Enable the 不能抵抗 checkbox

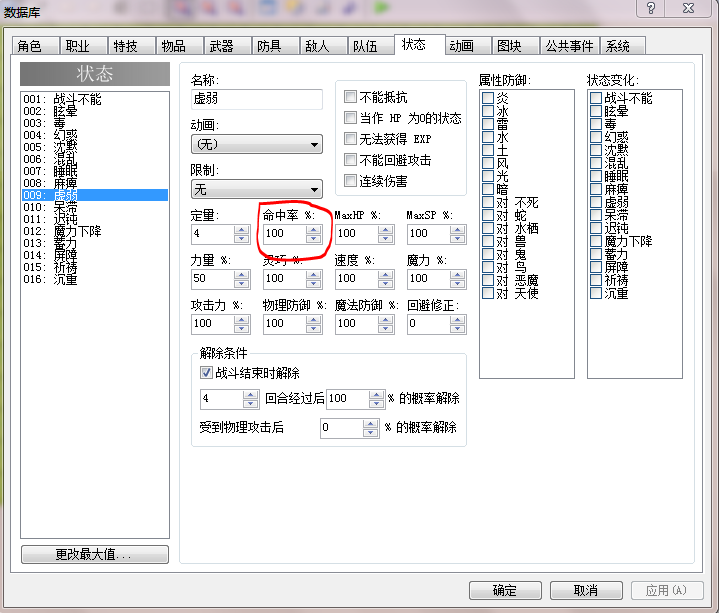[x=350, y=97]
